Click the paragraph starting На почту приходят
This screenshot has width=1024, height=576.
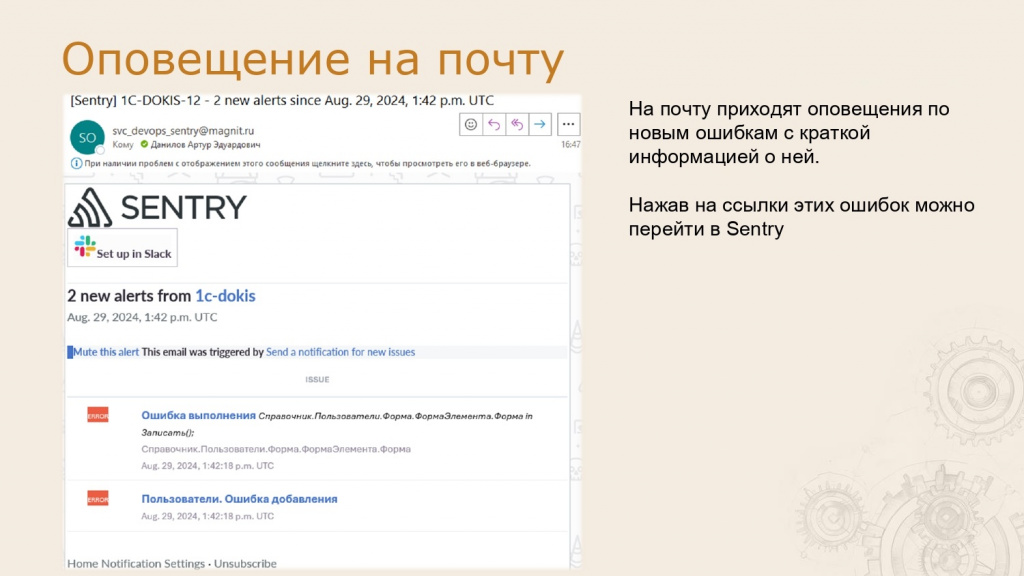789,133
